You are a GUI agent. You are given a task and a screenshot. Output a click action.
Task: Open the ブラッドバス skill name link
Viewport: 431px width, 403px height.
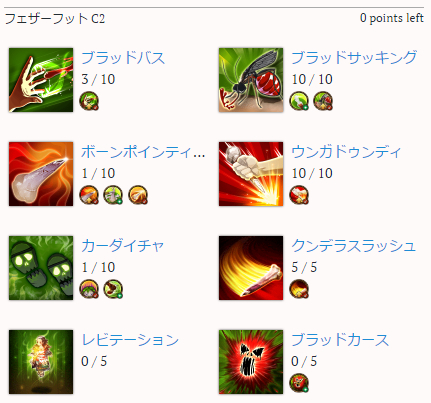[123, 58]
